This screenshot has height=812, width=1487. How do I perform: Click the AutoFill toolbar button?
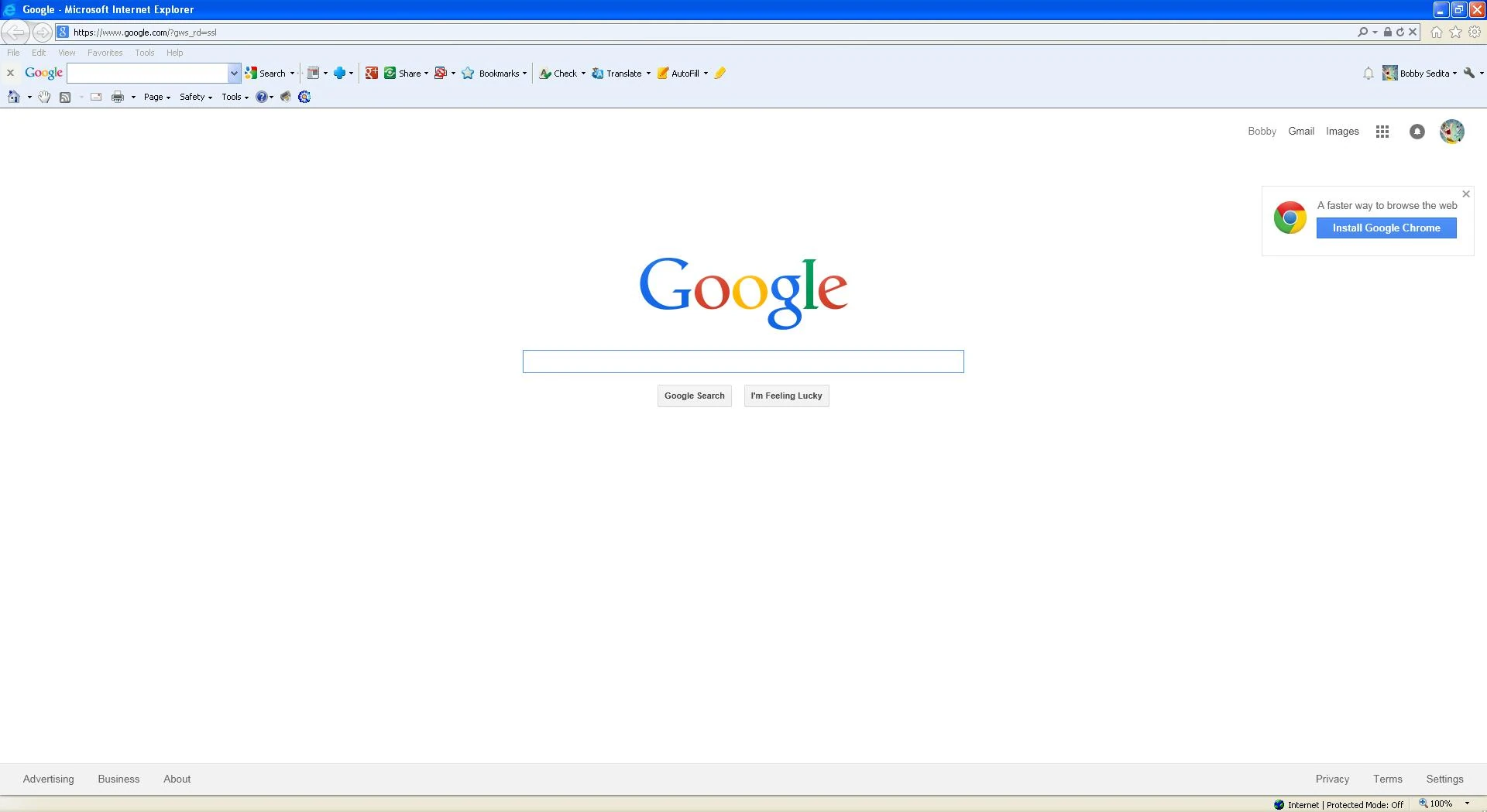point(678,73)
